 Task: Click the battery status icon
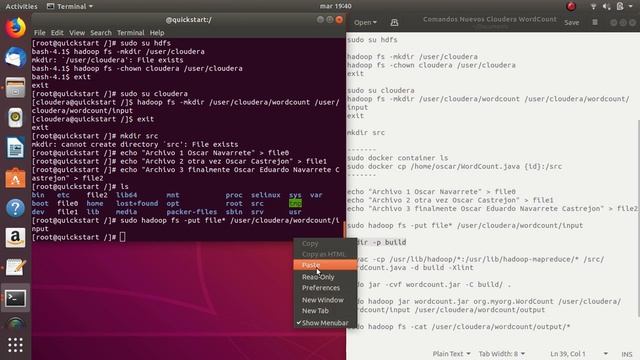[x=620, y=6]
